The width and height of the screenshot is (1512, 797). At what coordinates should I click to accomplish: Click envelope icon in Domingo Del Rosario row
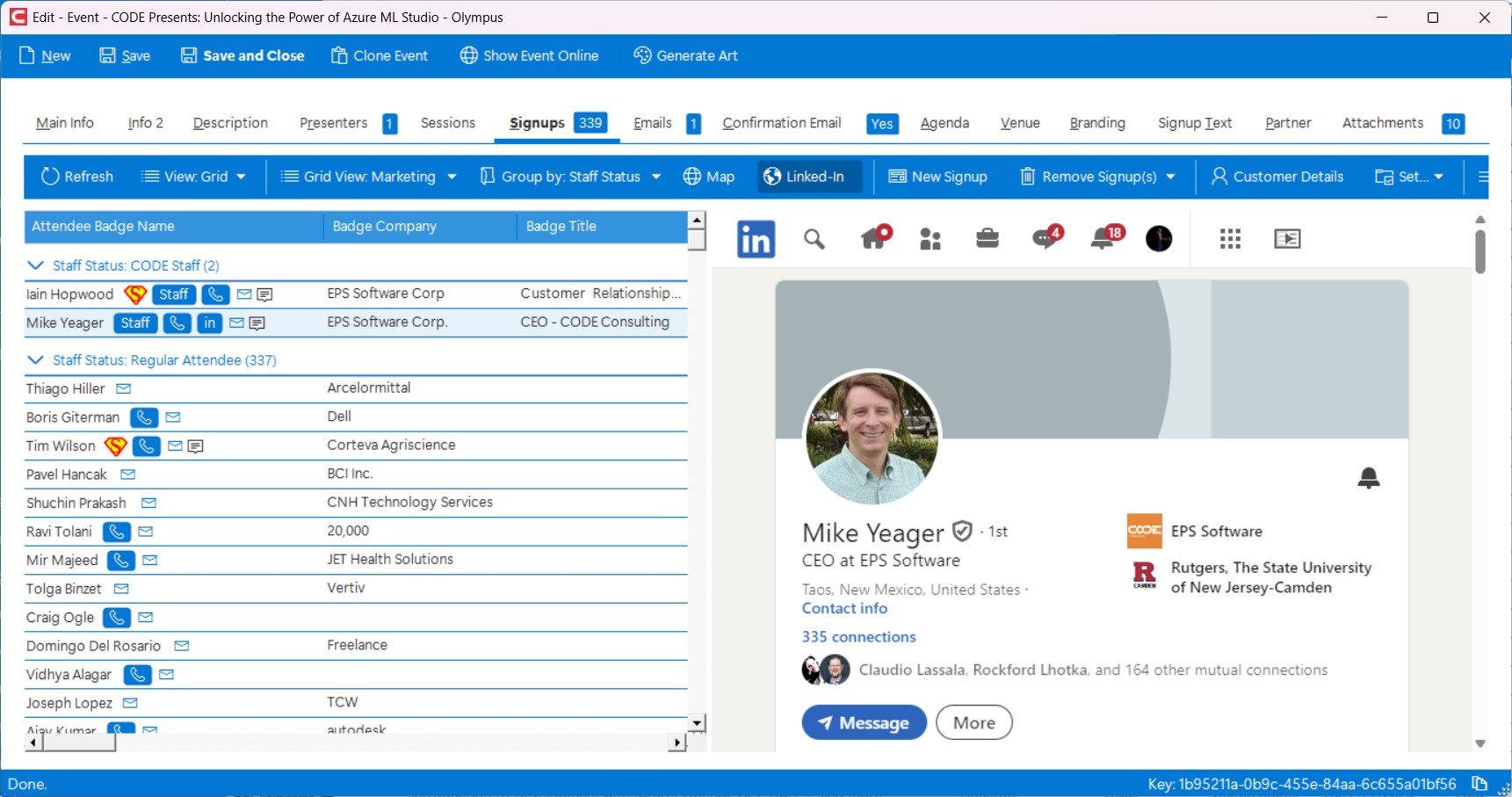[x=182, y=646]
